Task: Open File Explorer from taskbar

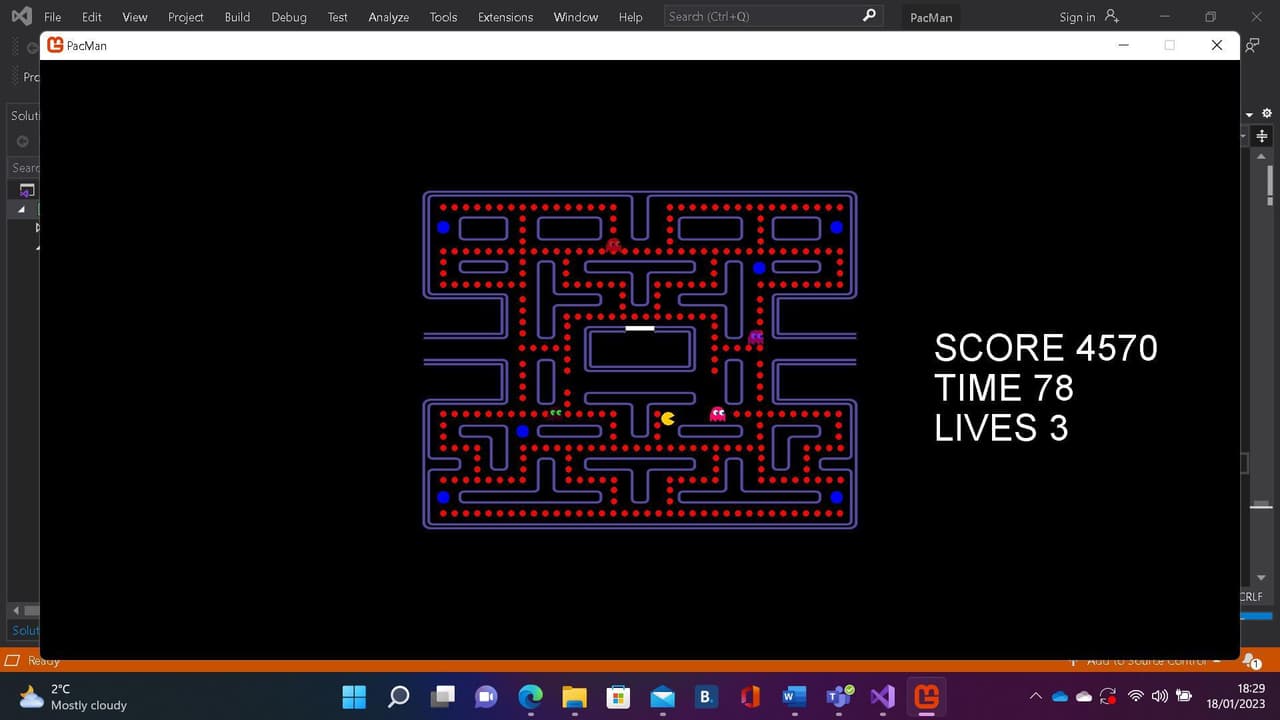Action: point(574,696)
